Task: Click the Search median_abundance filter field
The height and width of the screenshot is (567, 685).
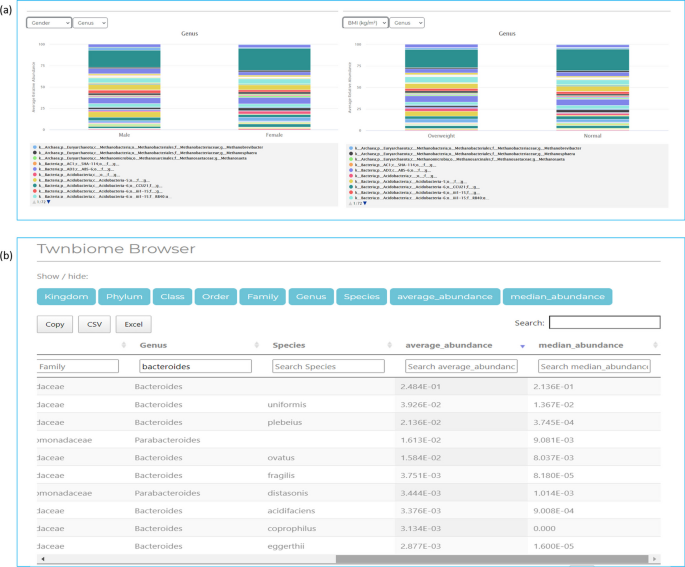Action: pyautogui.click(x=594, y=366)
